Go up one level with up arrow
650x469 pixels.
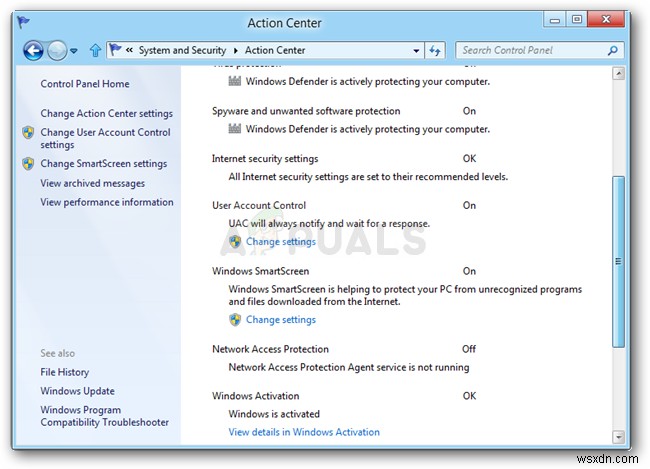[x=95, y=51]
